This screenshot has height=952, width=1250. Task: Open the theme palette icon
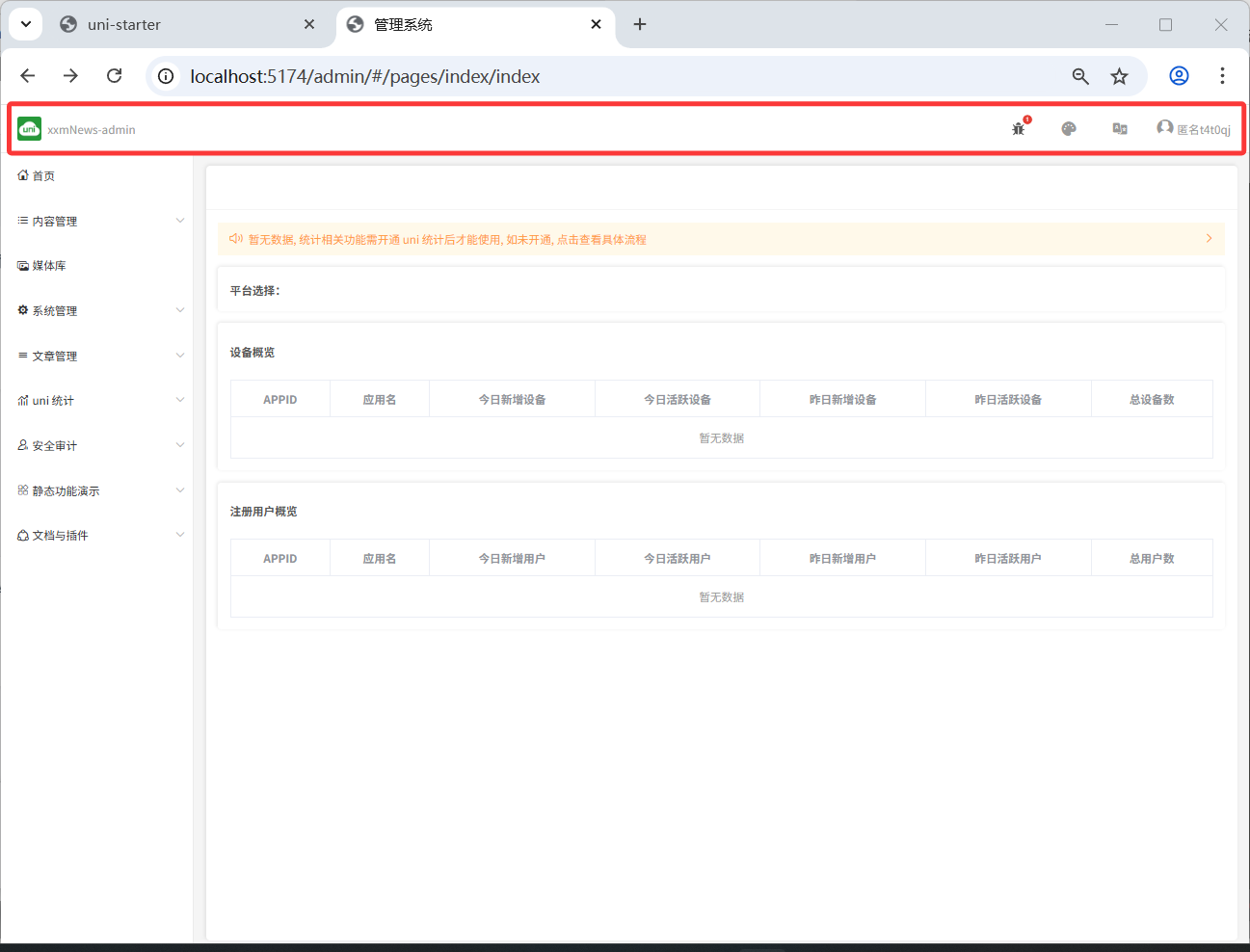[x=1069, y=129]
